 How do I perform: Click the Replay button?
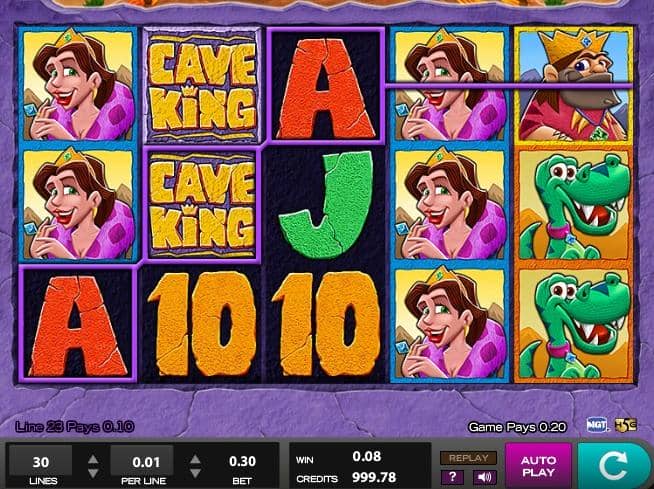[468, 458]
